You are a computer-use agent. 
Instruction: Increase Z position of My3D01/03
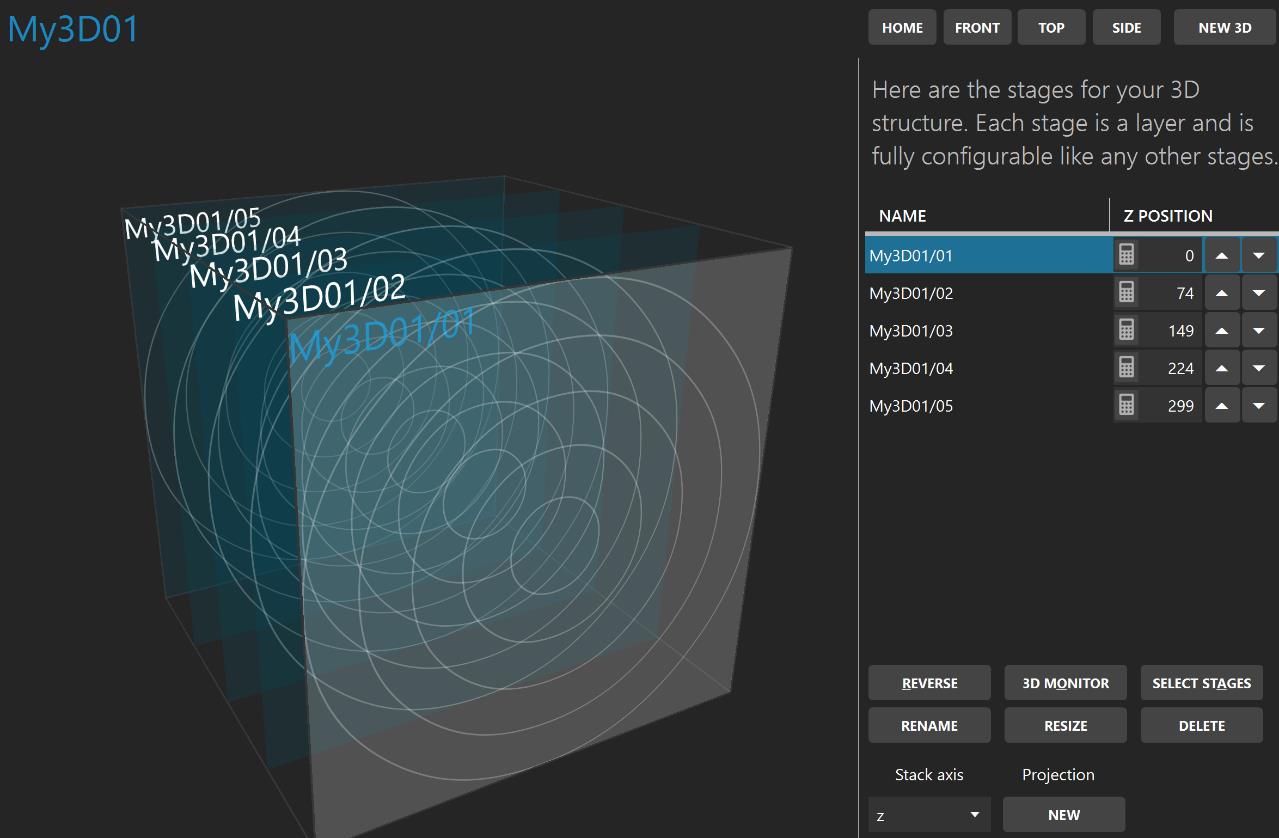pyautogui.click(x=1222, y=331)
